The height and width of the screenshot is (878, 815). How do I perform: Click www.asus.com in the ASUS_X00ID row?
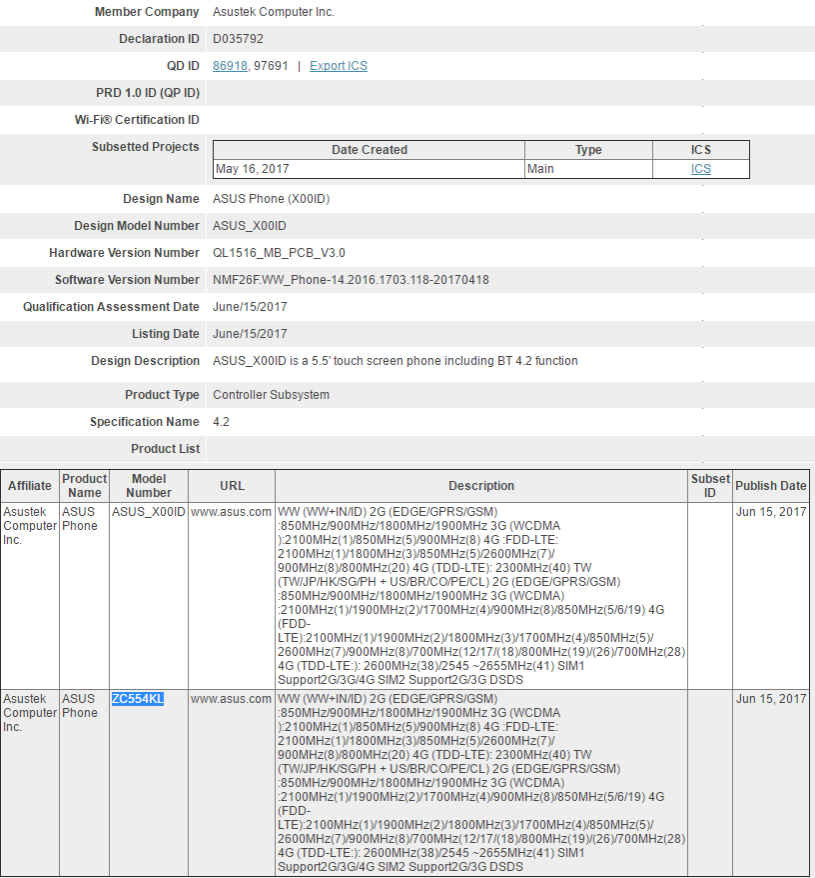coord(231,512)
